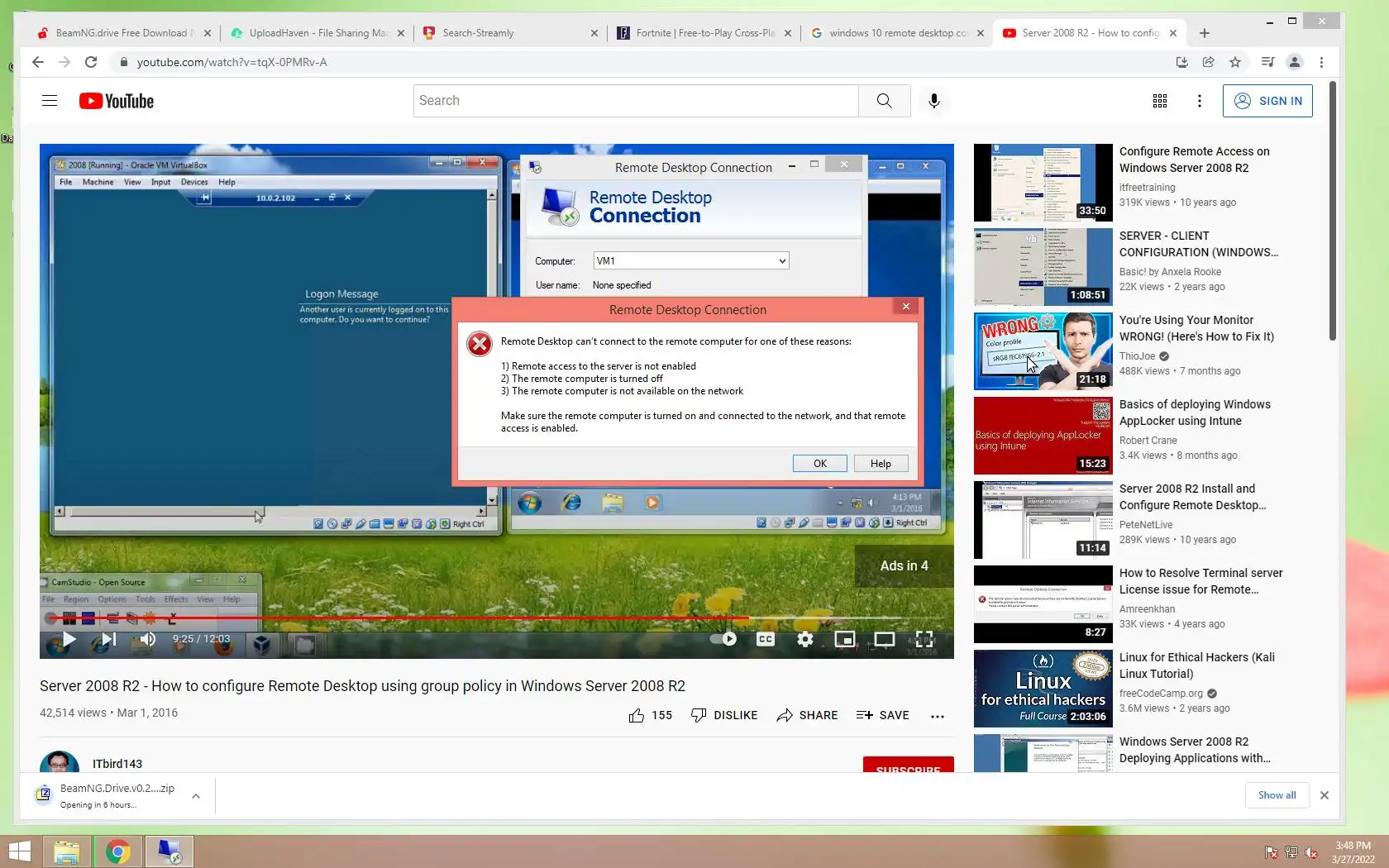Go back with the browser back arrow
The image size is (1389, 868).
37,62
